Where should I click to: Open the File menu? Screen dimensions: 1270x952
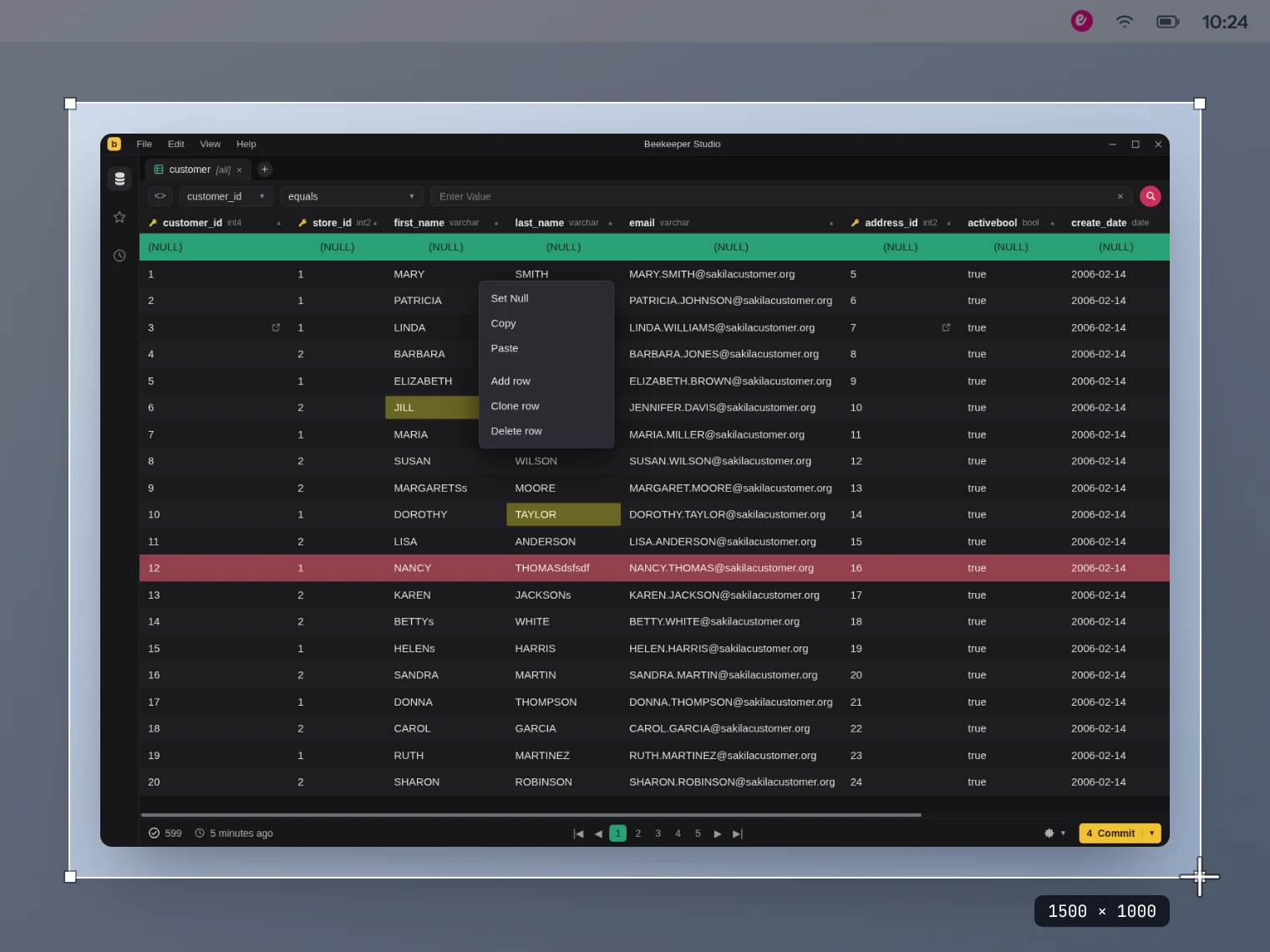coord(145,144)
